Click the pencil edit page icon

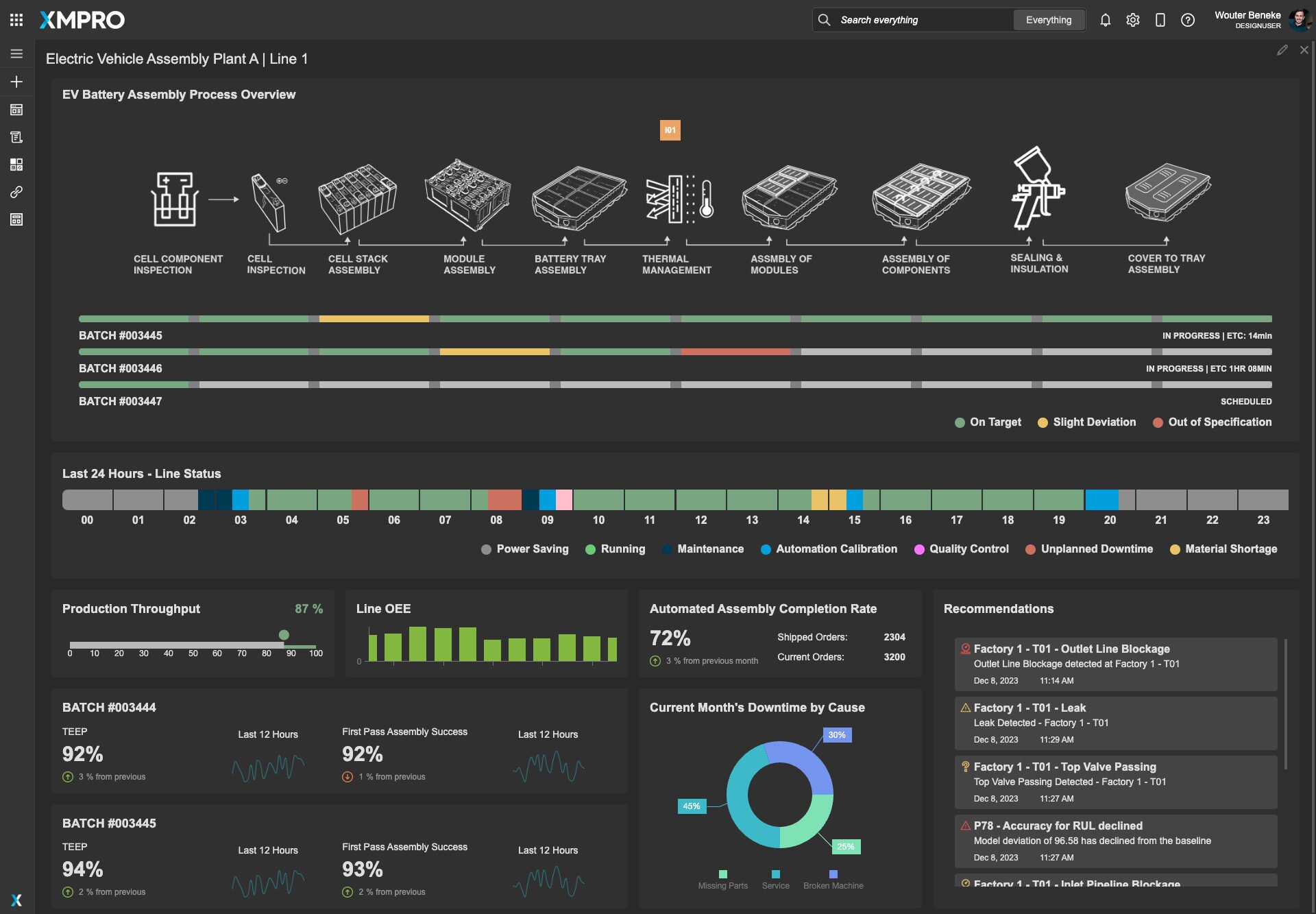click(1282, 50)
